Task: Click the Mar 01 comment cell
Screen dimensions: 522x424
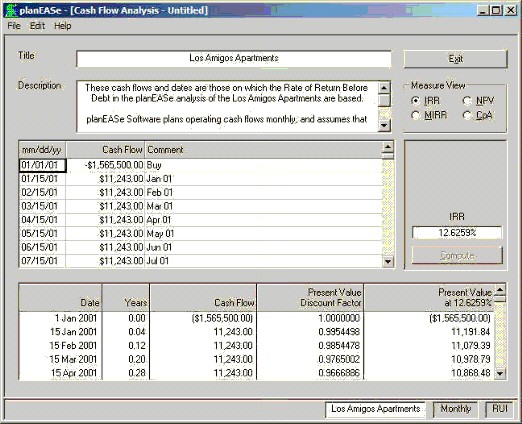Action: [263, 206]
